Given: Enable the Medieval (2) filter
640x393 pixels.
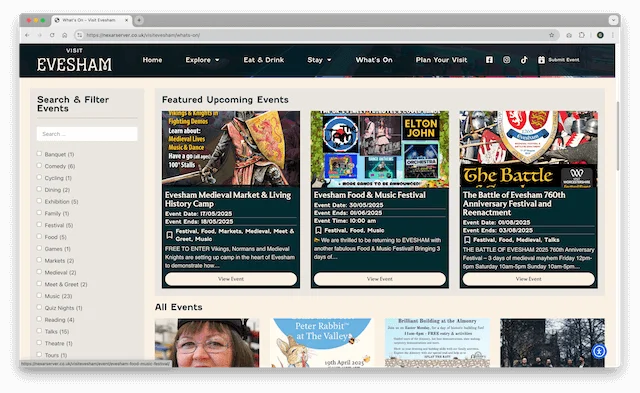Looking at the screenshot, I should [39, 272].
